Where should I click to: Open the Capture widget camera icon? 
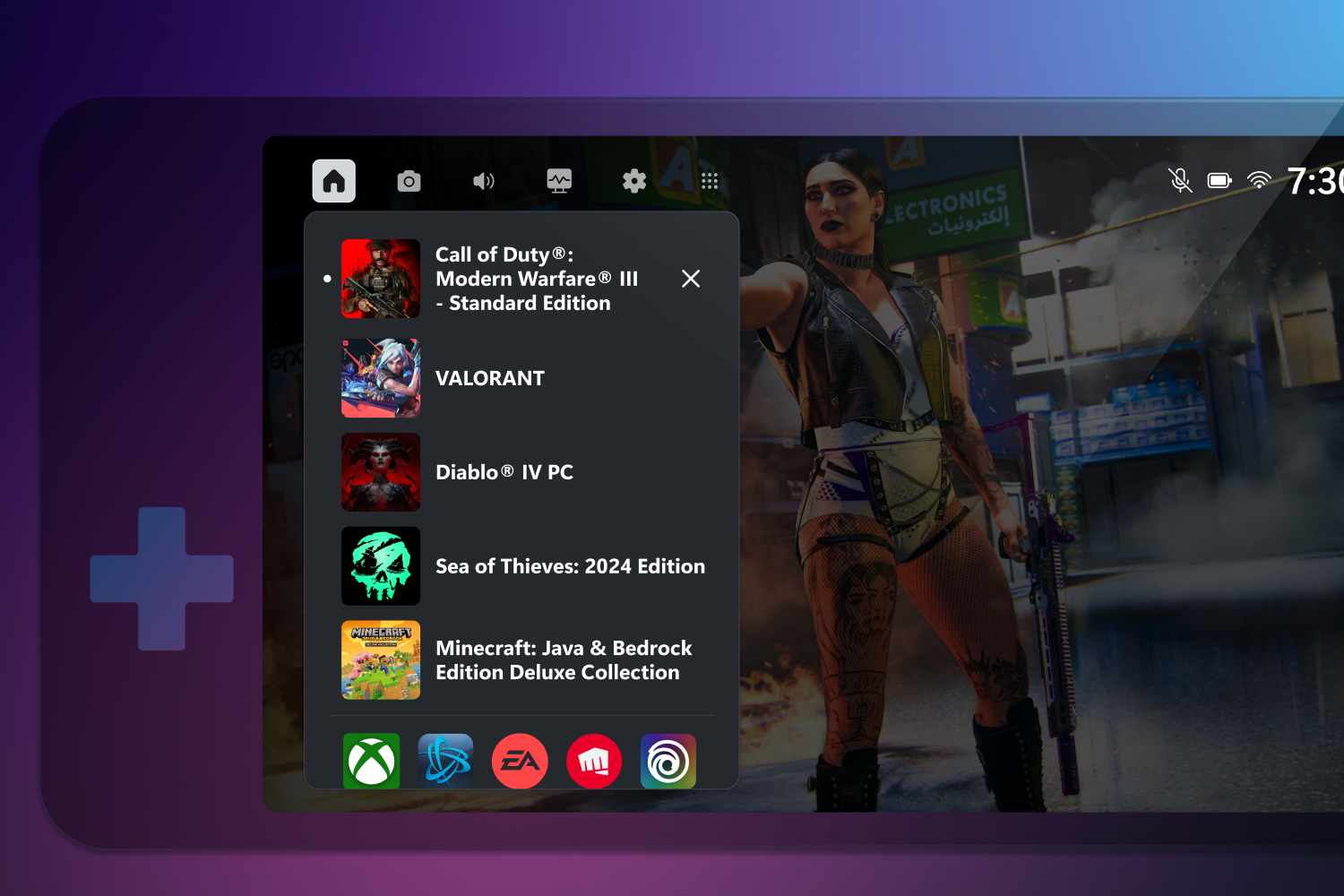(x=409, y=180)
